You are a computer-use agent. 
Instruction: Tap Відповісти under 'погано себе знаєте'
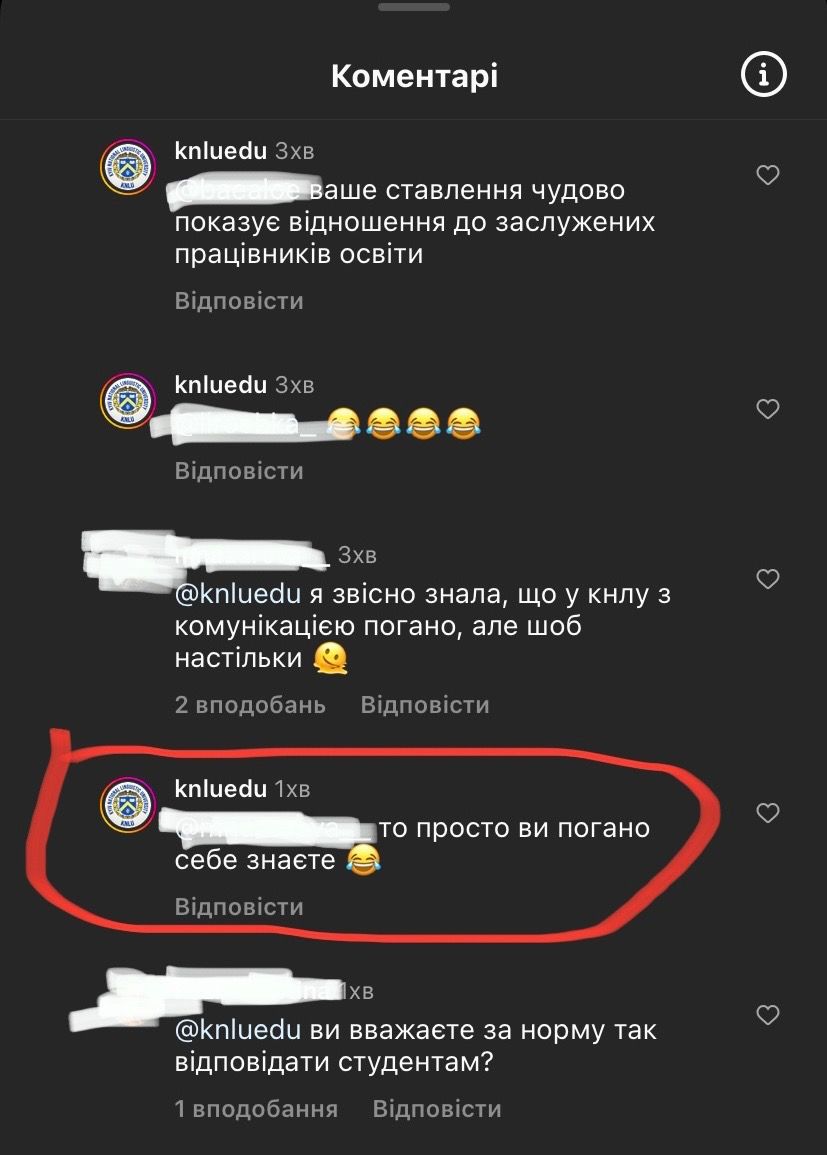pos(239,907)
